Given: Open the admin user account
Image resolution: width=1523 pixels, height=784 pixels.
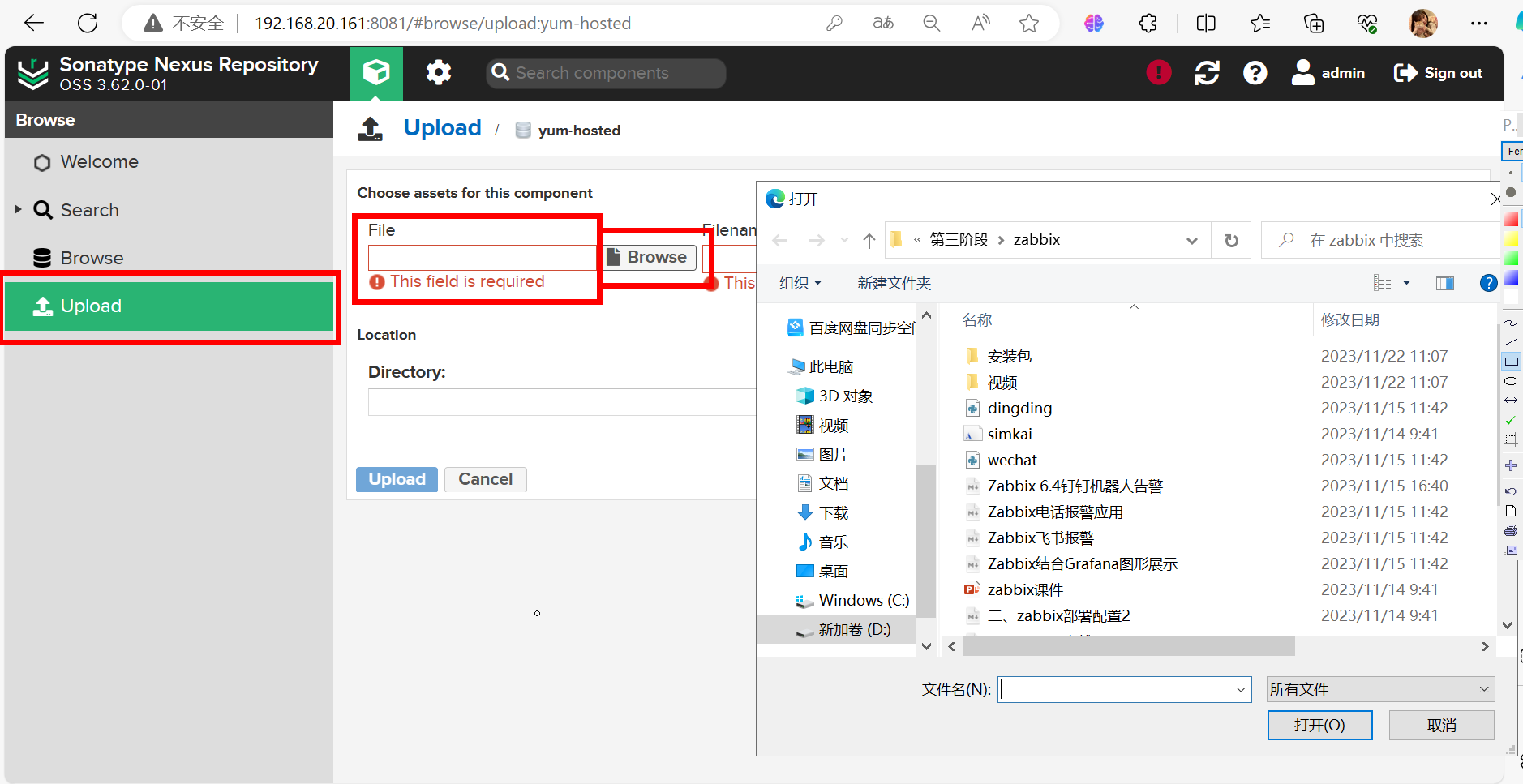Looking at the screenshot, I should 1328,73.
